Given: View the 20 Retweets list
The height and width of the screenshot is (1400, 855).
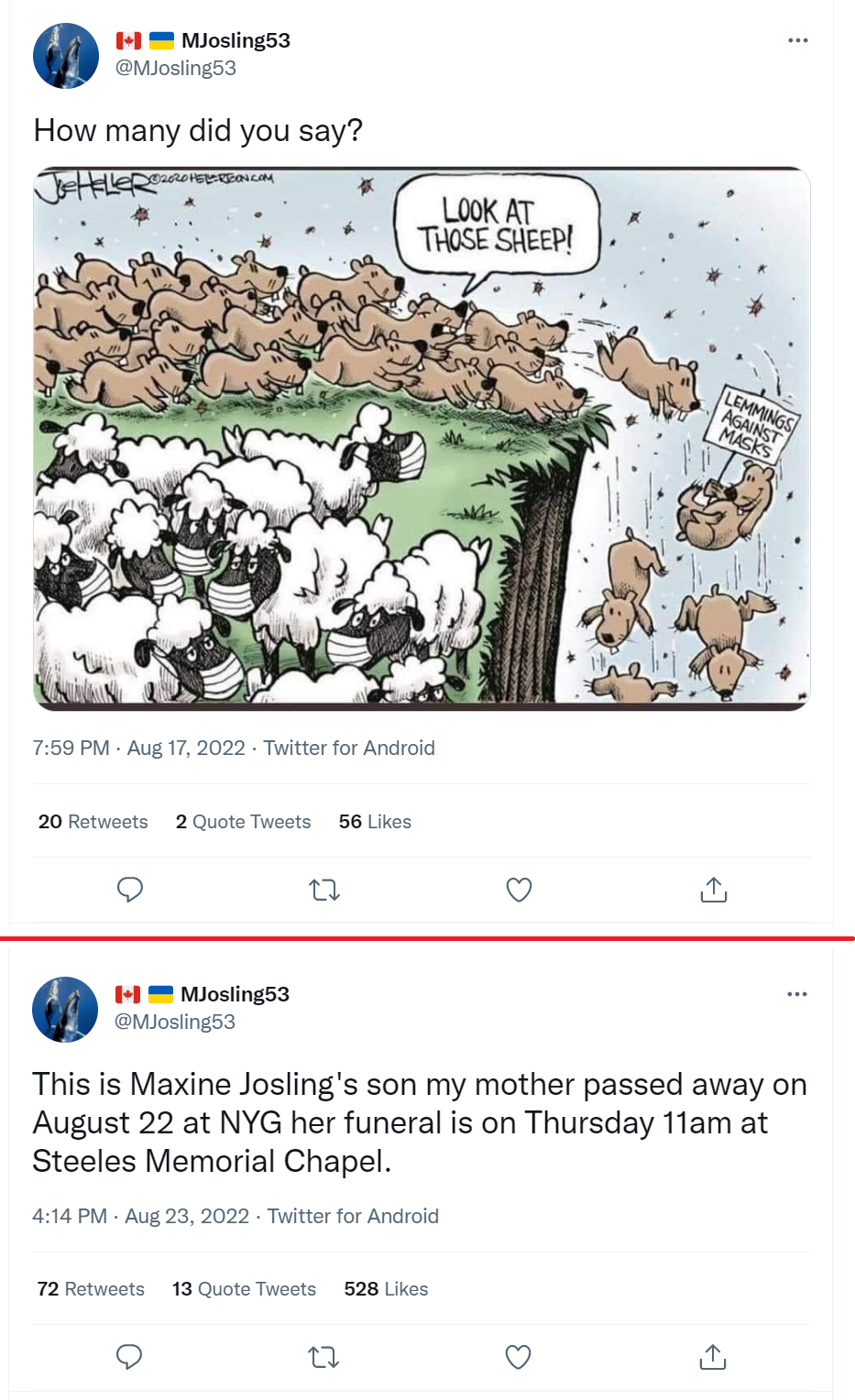Looking at the screenshot, I should click(x=93, y=822).
